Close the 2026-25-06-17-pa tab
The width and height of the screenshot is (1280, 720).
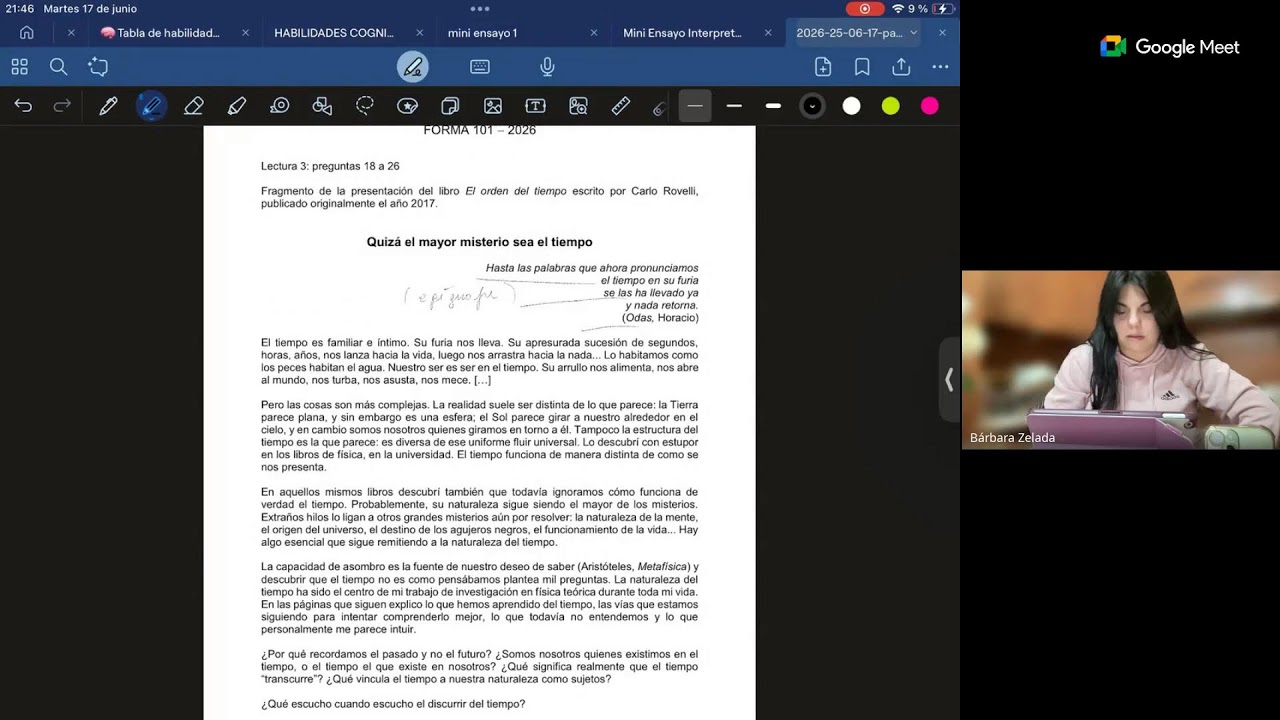(941, 33)
